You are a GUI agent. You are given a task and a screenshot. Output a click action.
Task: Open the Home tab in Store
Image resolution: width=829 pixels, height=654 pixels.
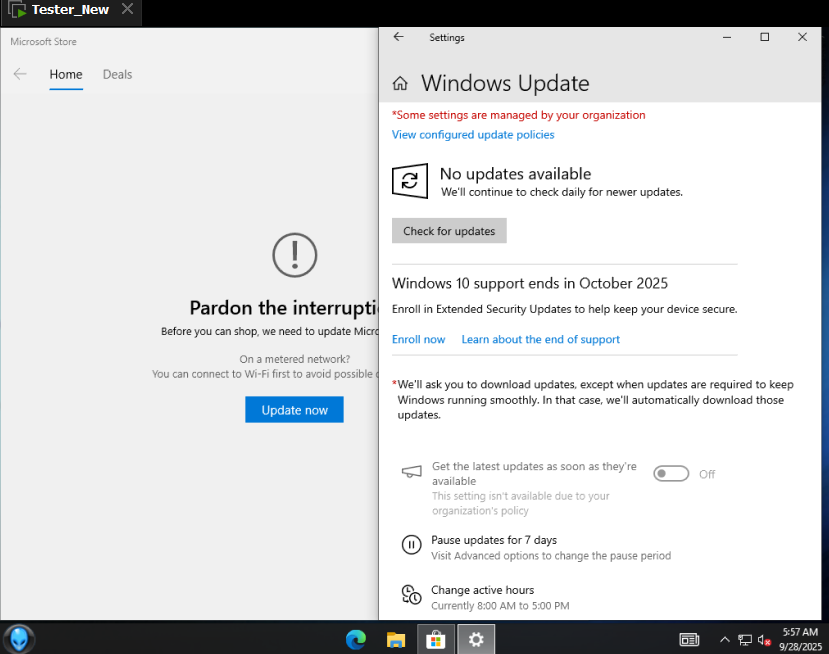(66, 75)
